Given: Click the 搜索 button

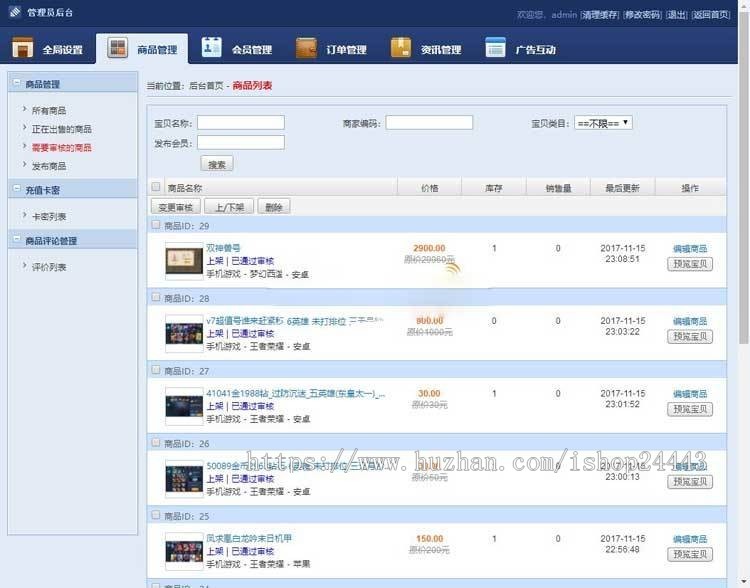Looking at the screenshot, I should tap(217, 164).
